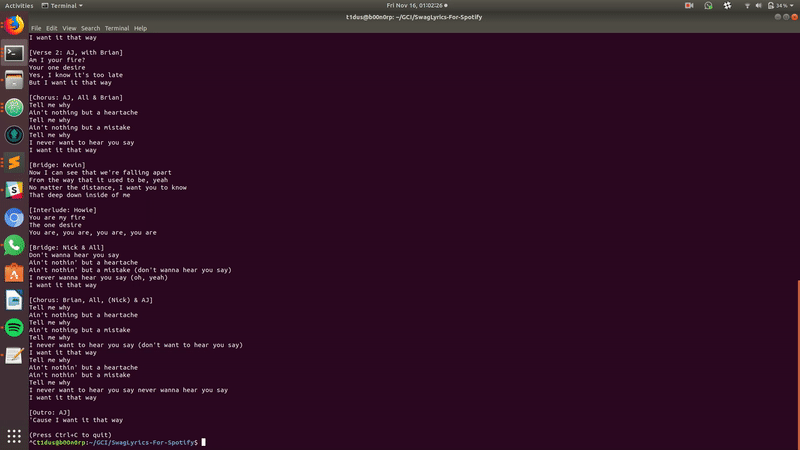Open the Activities overview
The image size is (800, 450).
[19, 6]
